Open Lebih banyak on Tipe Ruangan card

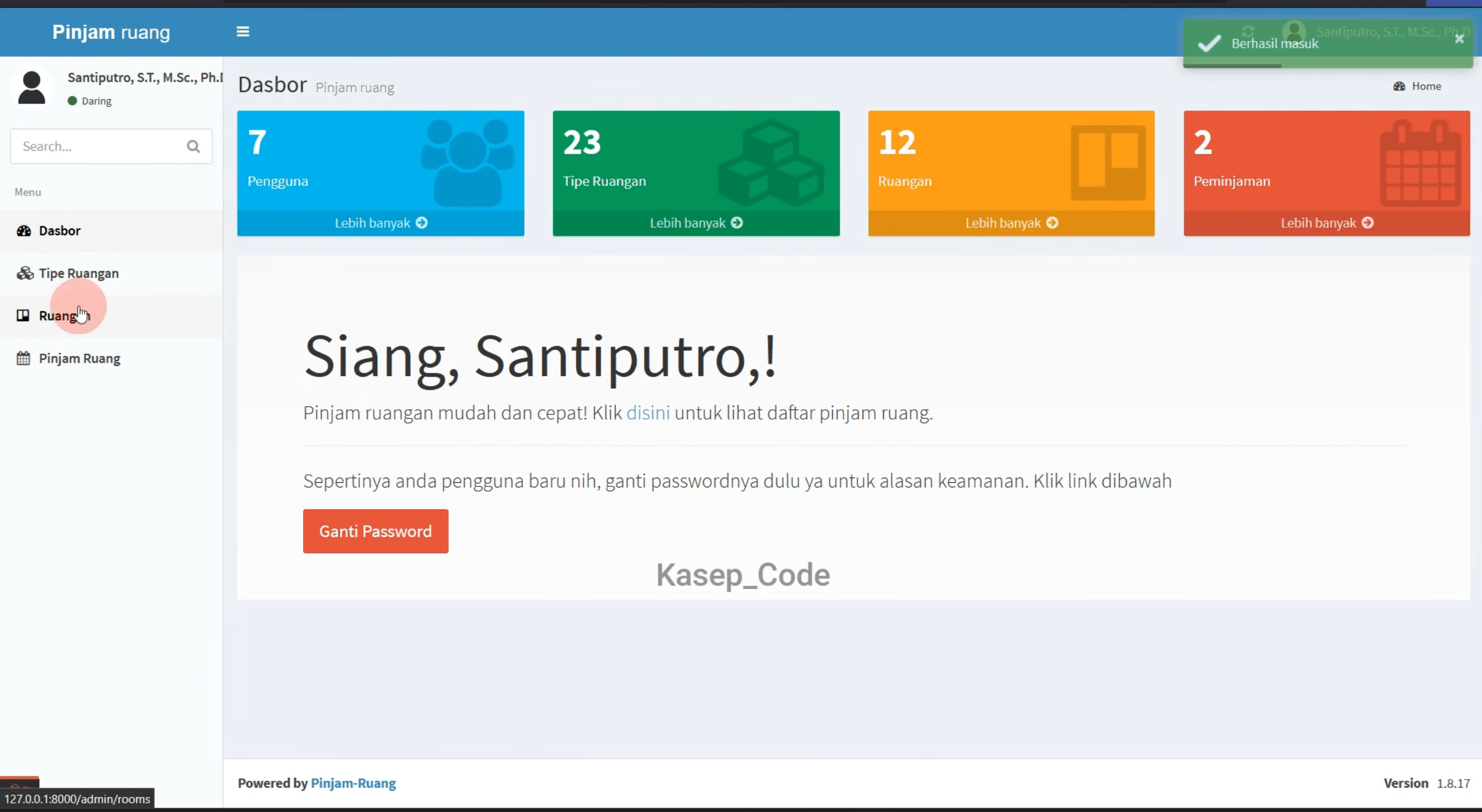click(696, 223)
